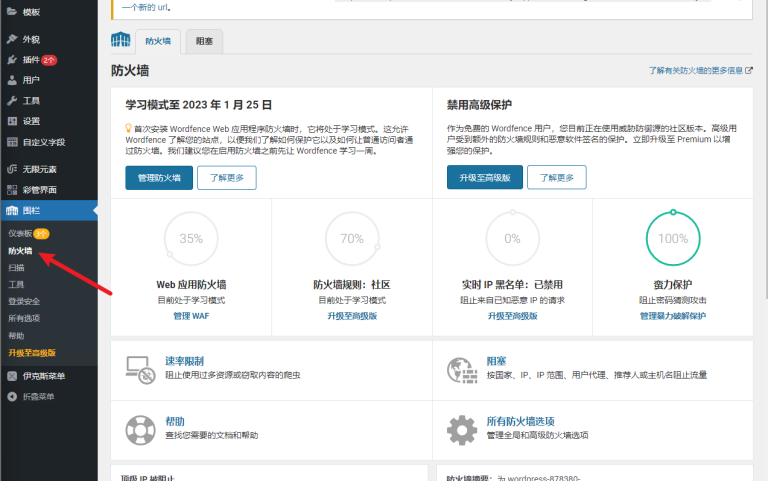
Task: Click the Wordfence logo beside the tabs
Action: [x=120, y=39]
